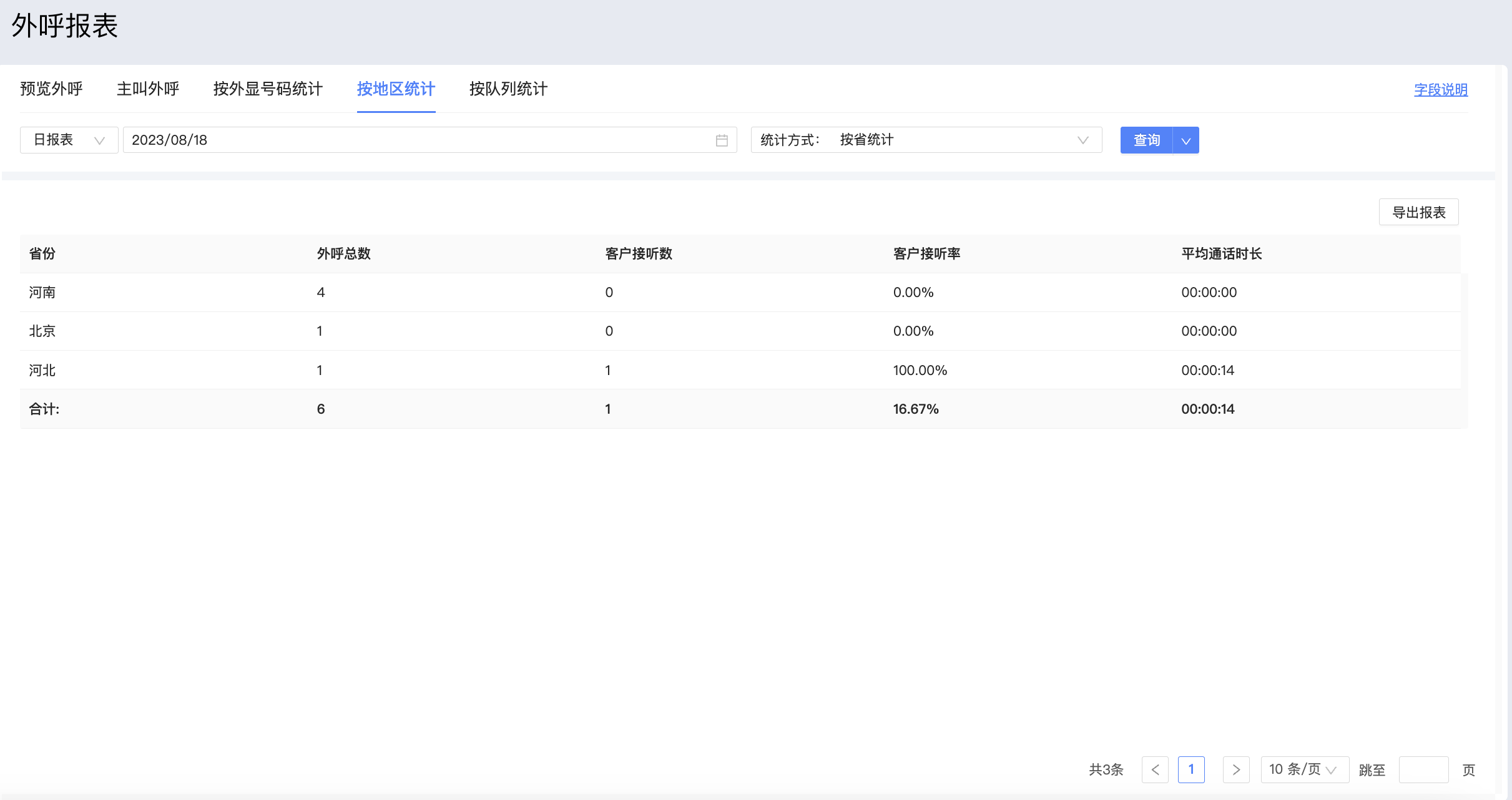Image resolution: width=1512 pixels, height=800 pixels.
Task: Open 按外显号码统计 tab
Action: [x=268, y=89]
